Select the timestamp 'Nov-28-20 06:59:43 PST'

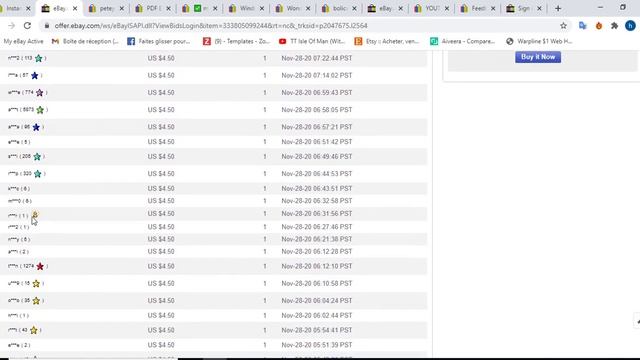point(317,93)
